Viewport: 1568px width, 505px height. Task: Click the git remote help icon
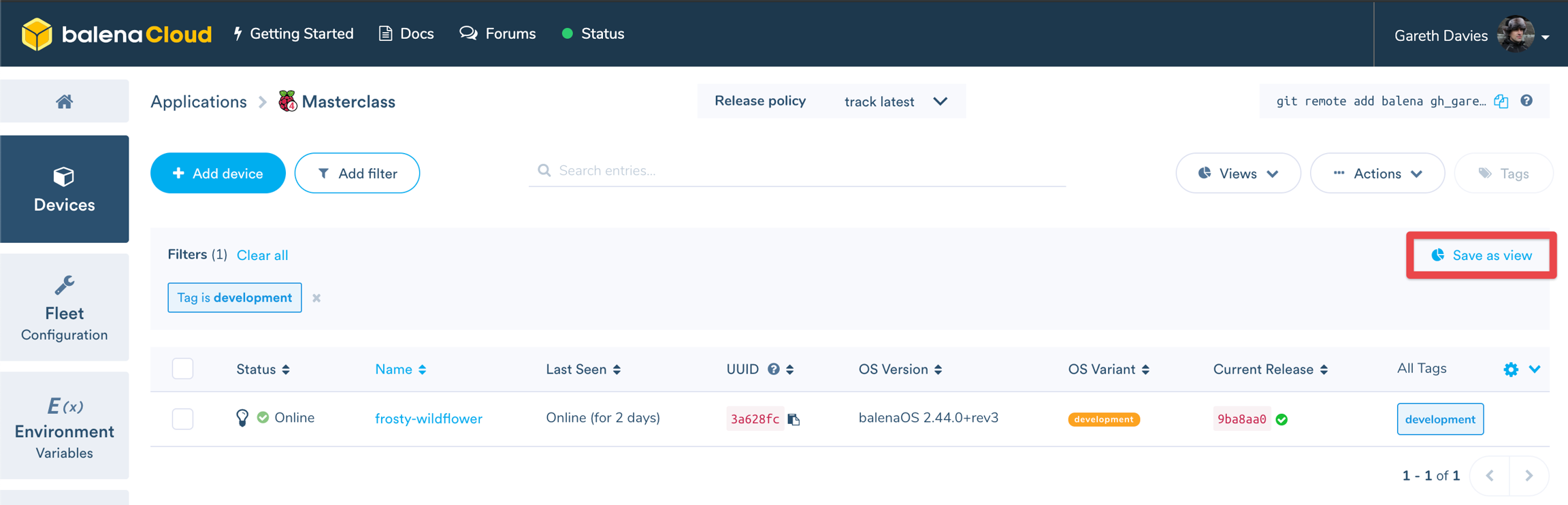(x=1526, y=101)
